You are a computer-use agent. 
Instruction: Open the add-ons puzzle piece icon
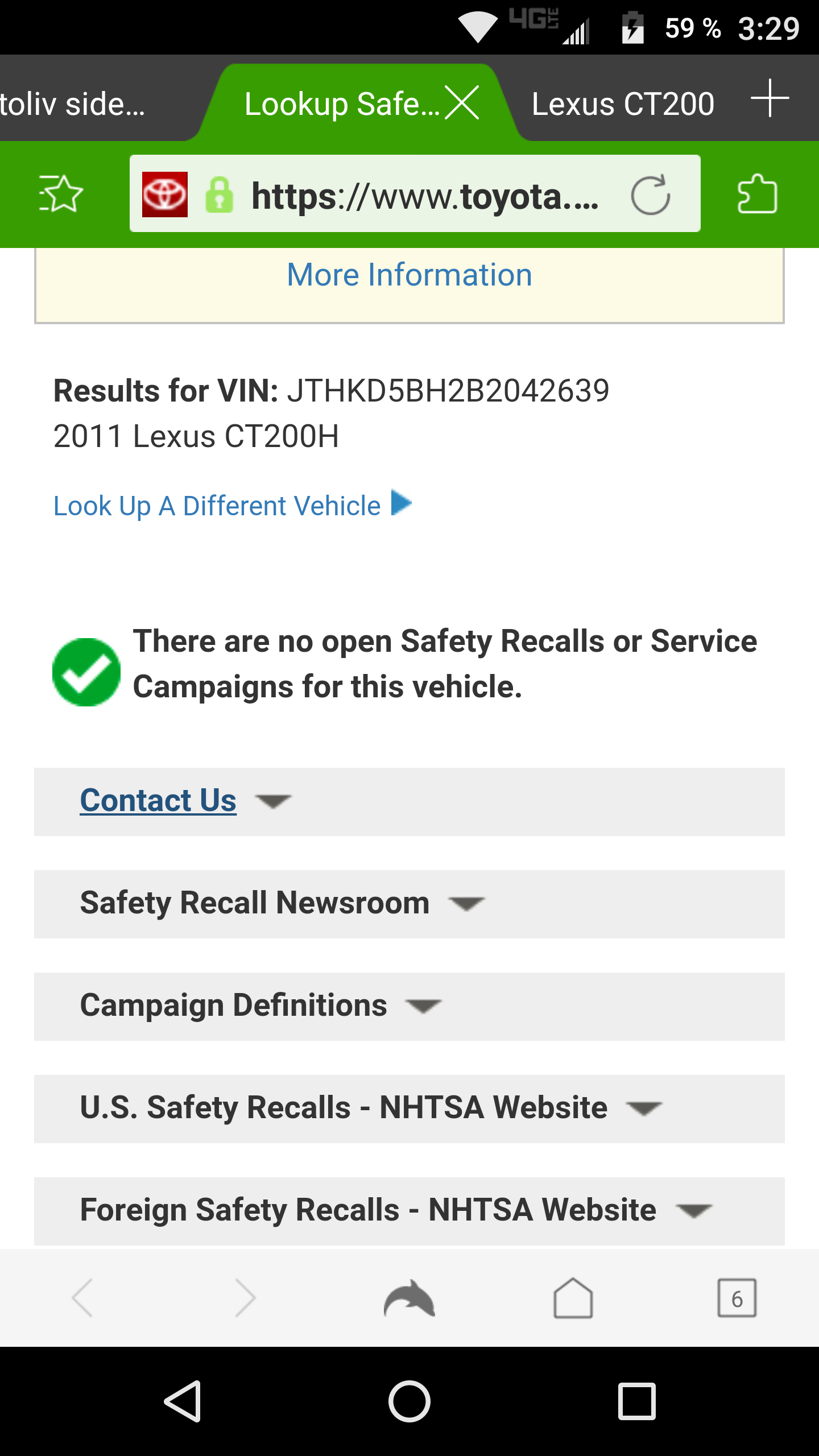coord(757,194)
